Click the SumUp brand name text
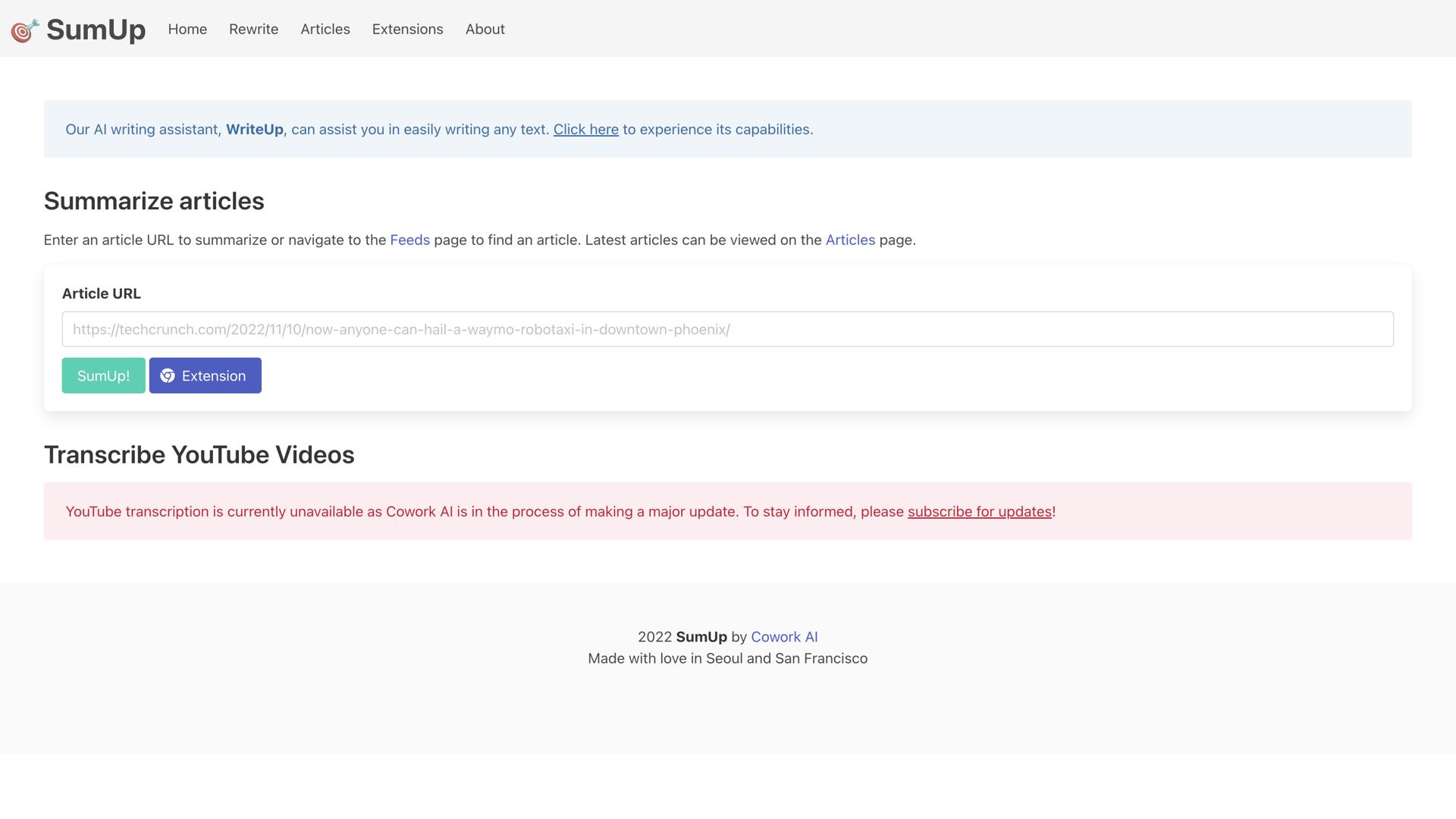Viewport: 1456px width, 819px height. (96, 30)
